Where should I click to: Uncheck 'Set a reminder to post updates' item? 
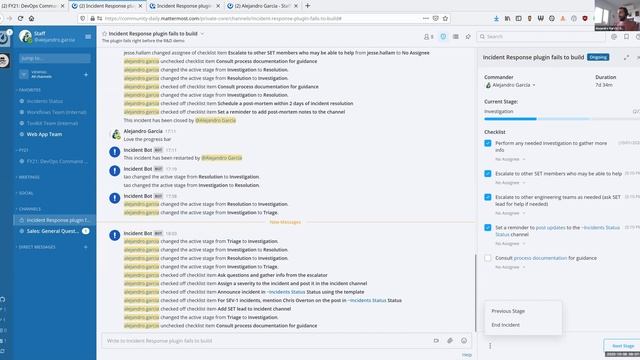[488, 227]
